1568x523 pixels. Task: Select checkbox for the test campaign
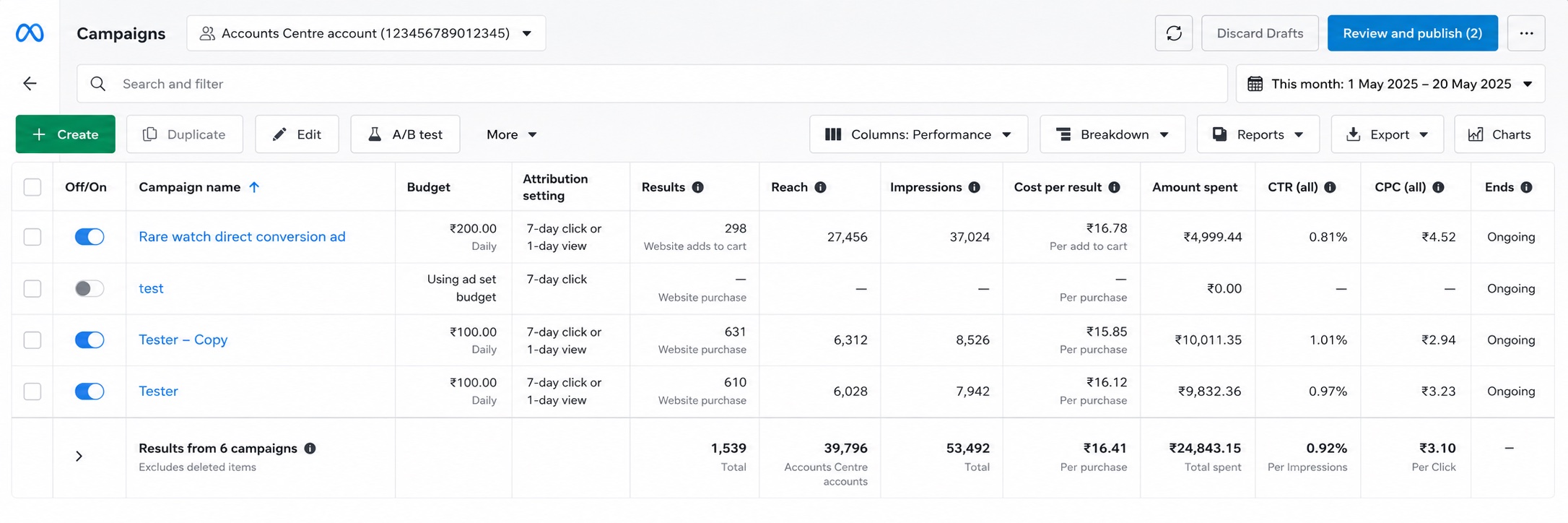(x=32, y=288)
